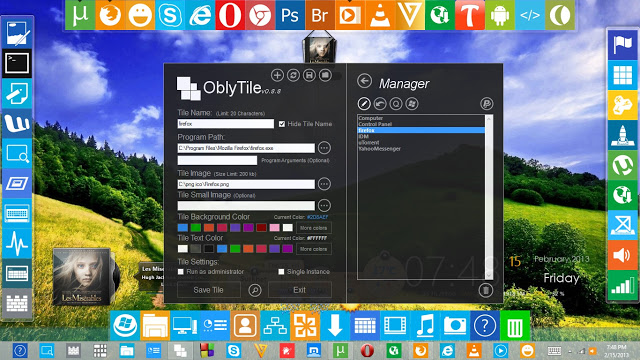The image size is (640, 360).
Task: Enable the Single Instance option
Action: coord(281,271)
